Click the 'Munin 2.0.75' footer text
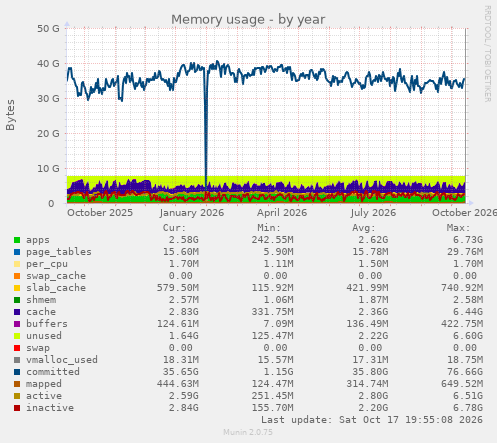The image size is (497, 443). 248,433
